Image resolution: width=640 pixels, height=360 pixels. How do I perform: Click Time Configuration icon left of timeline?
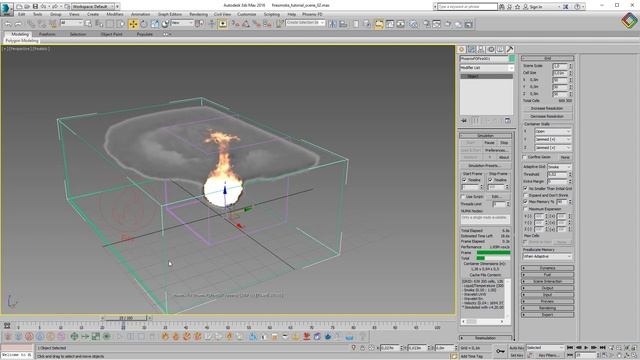pos(7,326)
